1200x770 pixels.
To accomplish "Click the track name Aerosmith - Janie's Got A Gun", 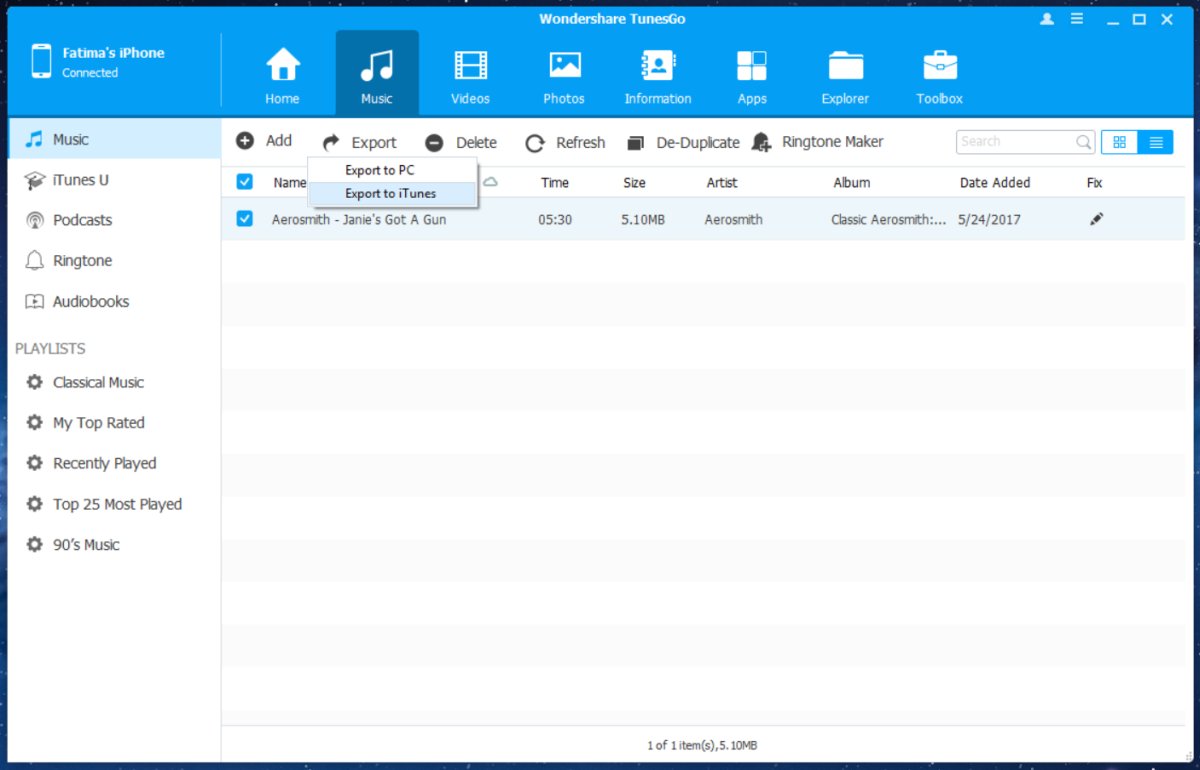I will pos(359,219).
